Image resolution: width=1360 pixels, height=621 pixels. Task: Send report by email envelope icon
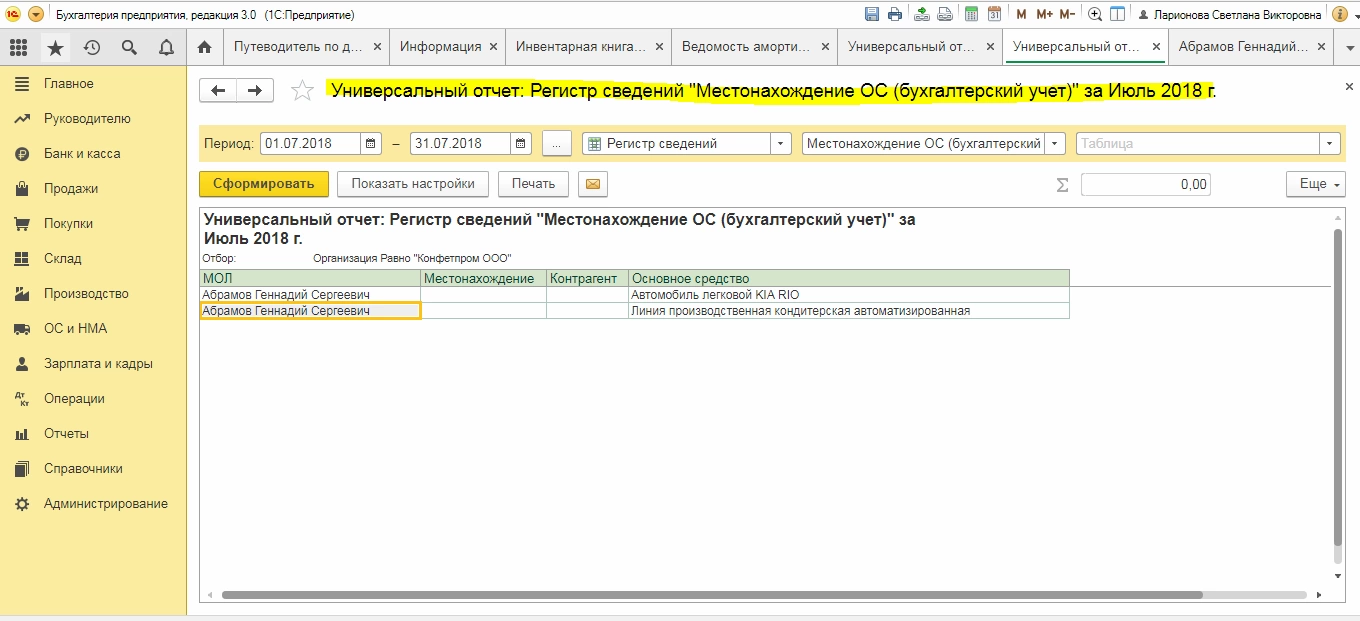click(x=593, y=184)
